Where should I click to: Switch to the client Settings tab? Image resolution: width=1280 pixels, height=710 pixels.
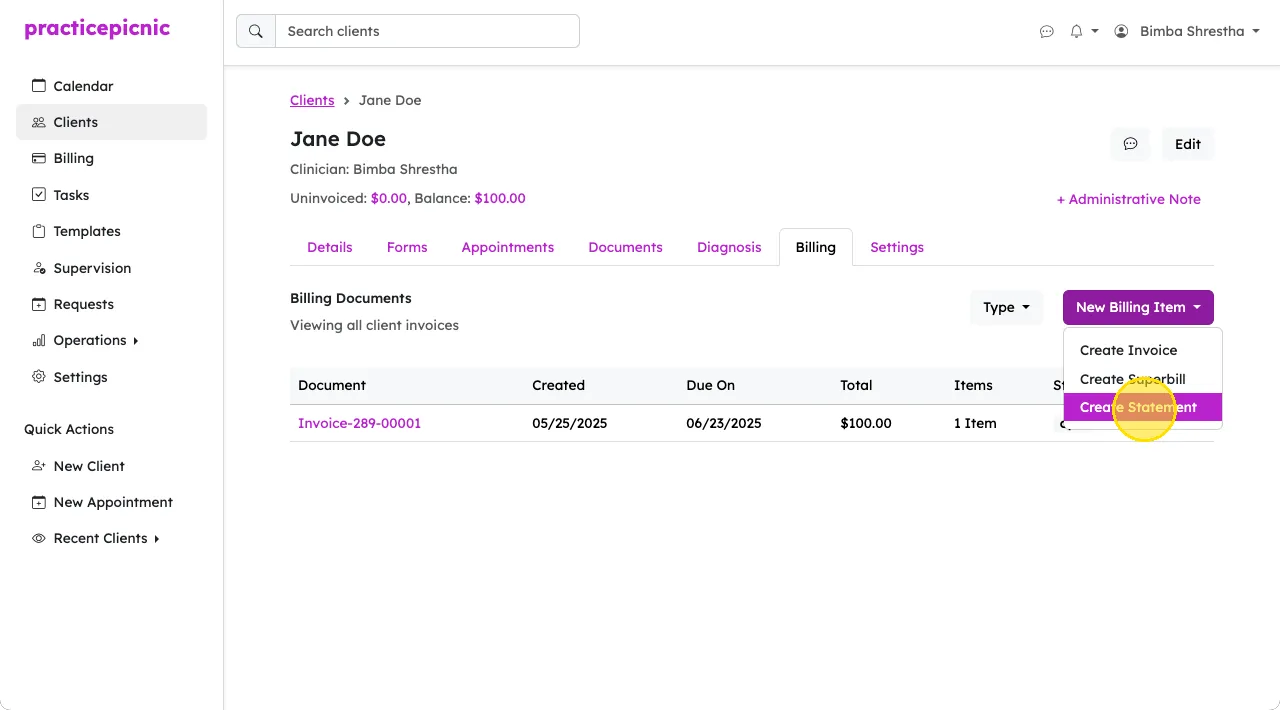coord(897,247)
